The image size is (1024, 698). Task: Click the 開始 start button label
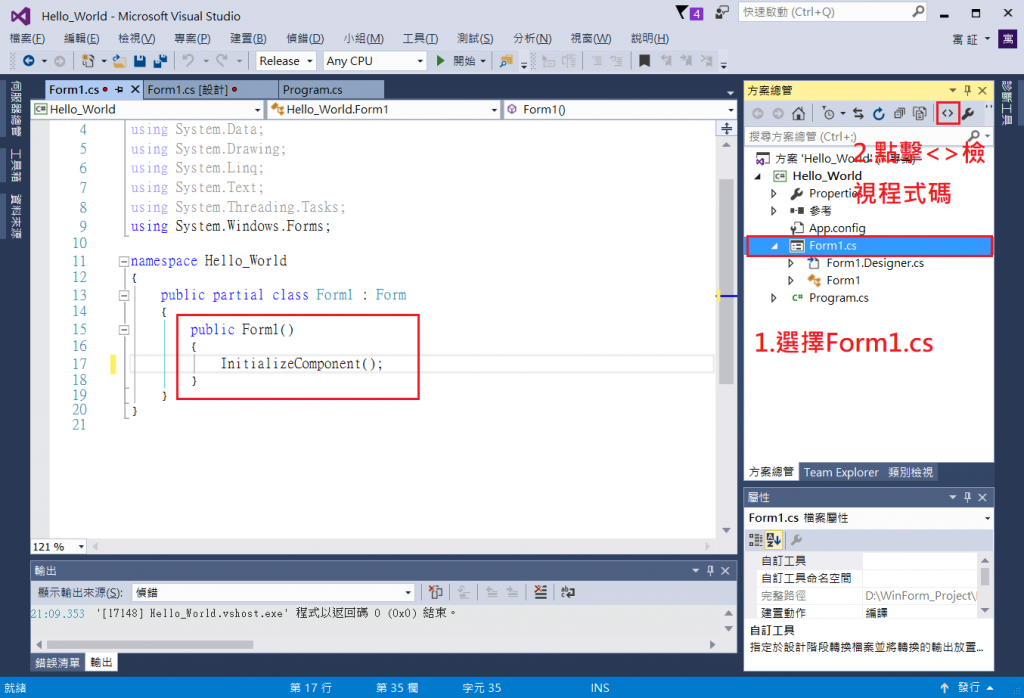click(x=464, y=61)
